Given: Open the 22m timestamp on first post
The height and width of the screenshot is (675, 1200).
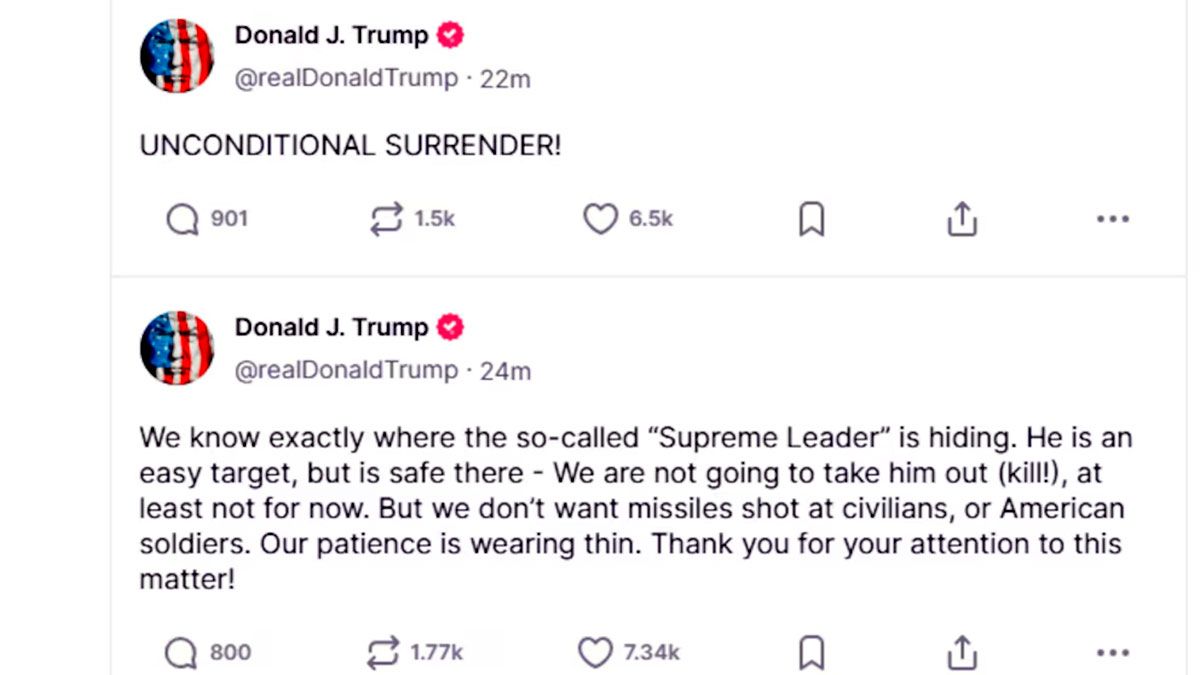Looking at the screenshot, I should coord(505,79).
